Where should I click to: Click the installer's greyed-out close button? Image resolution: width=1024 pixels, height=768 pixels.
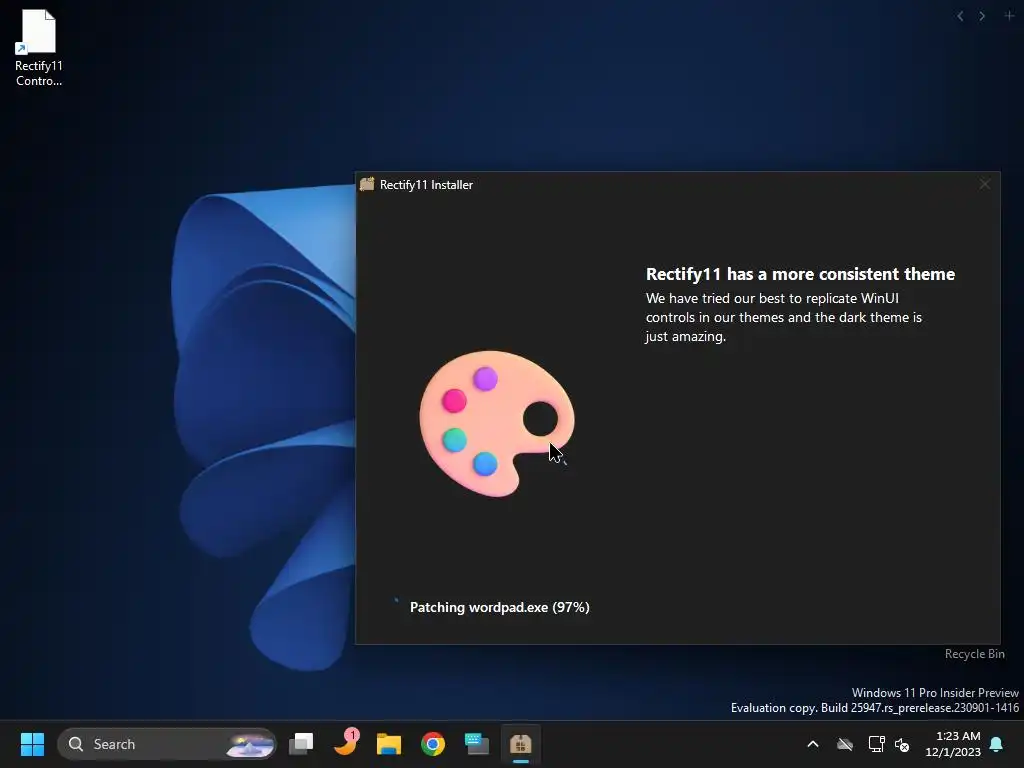tap(984, 184)
